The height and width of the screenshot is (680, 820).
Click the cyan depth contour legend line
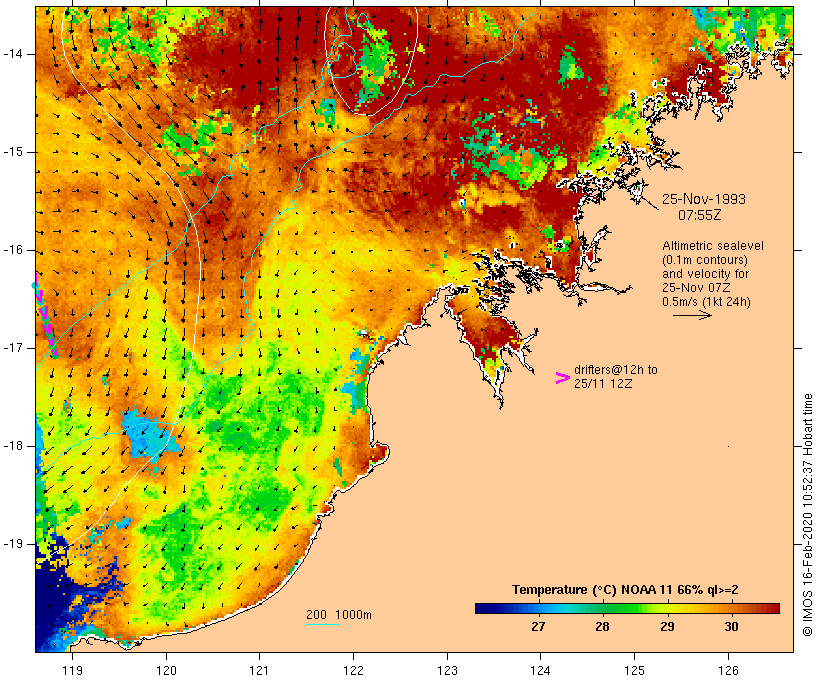(323, 624)
